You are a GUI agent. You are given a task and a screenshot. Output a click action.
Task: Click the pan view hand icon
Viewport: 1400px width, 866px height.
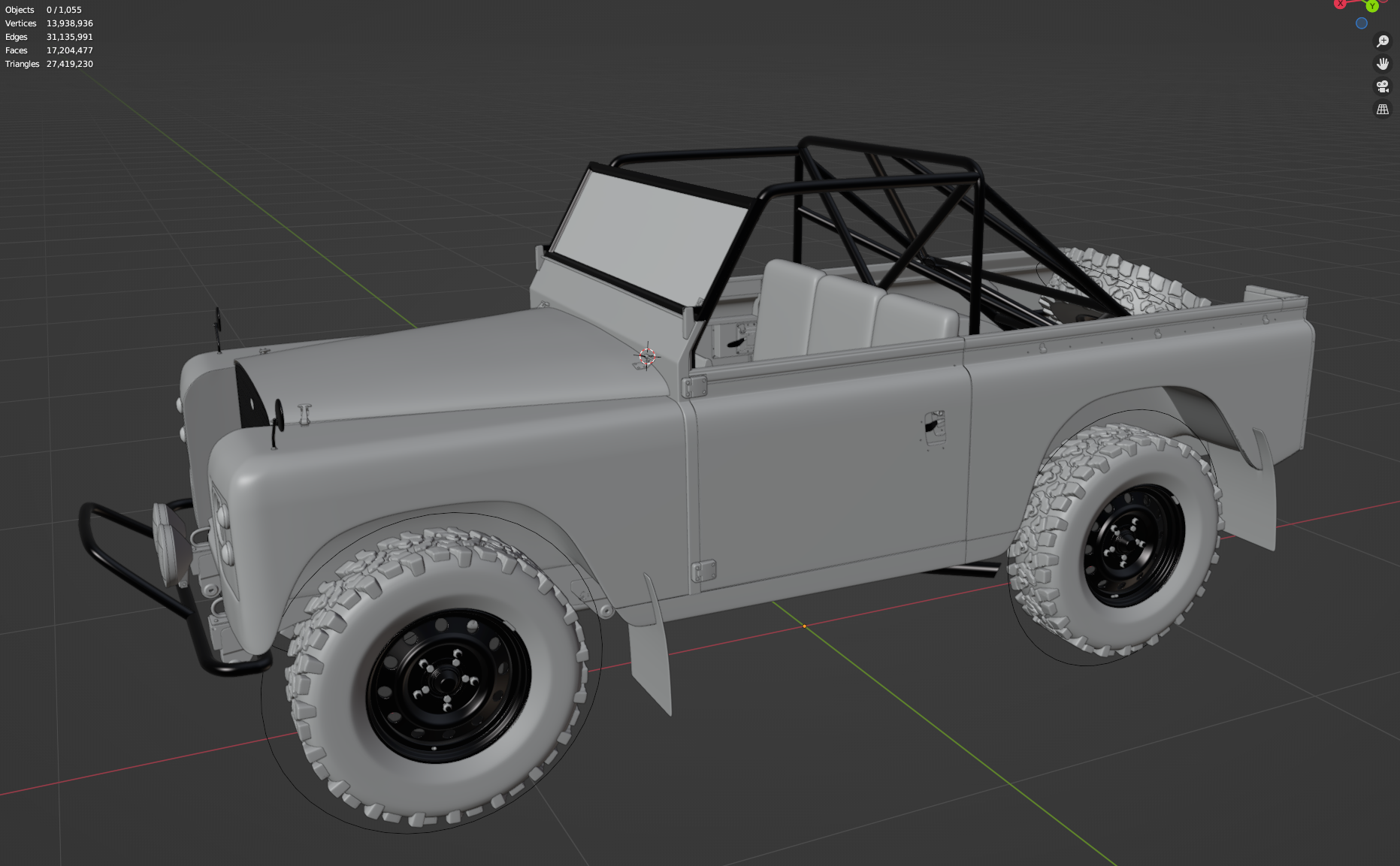coord(1382,64)
